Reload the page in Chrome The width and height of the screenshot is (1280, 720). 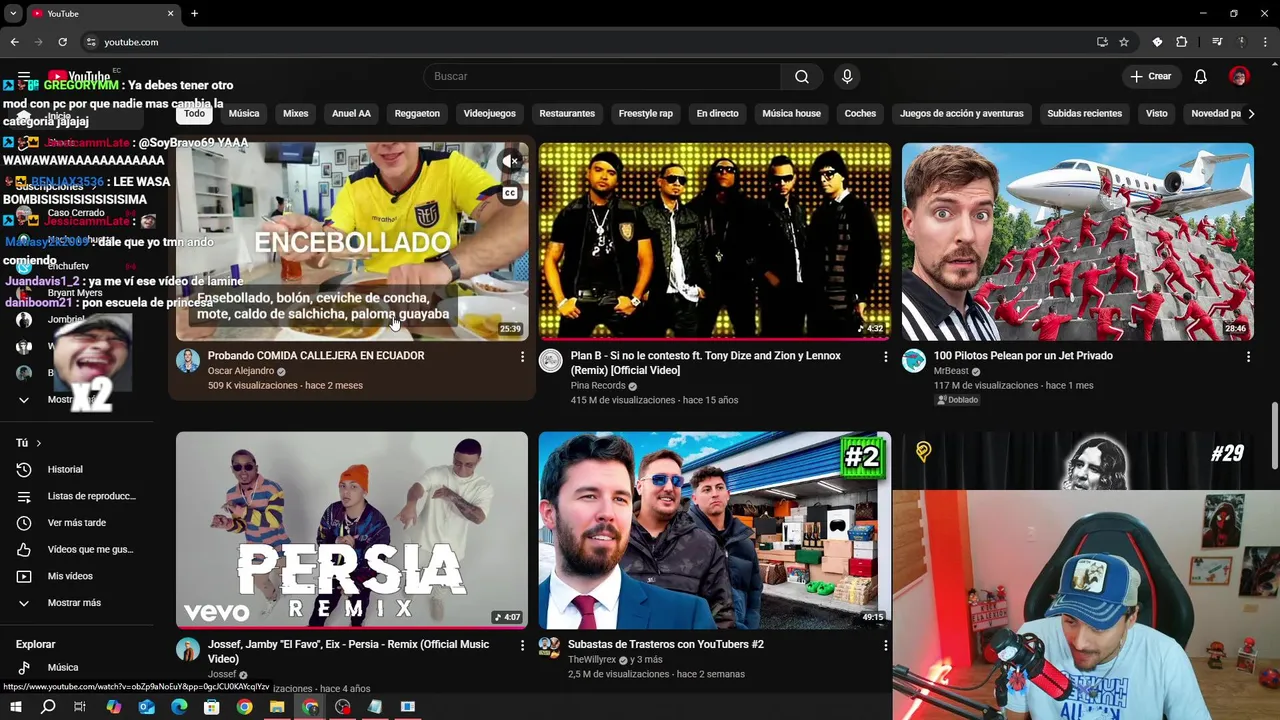click(x=62, y=42)
